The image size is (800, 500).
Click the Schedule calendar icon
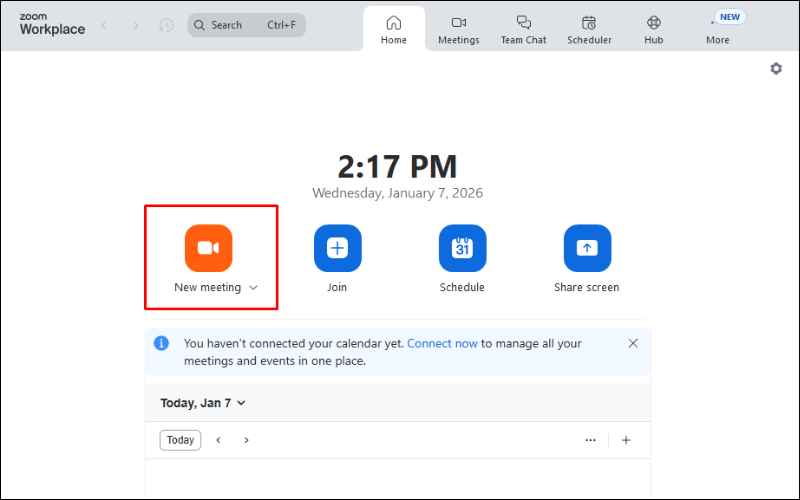pyautogui.click(x=462, y=248)
